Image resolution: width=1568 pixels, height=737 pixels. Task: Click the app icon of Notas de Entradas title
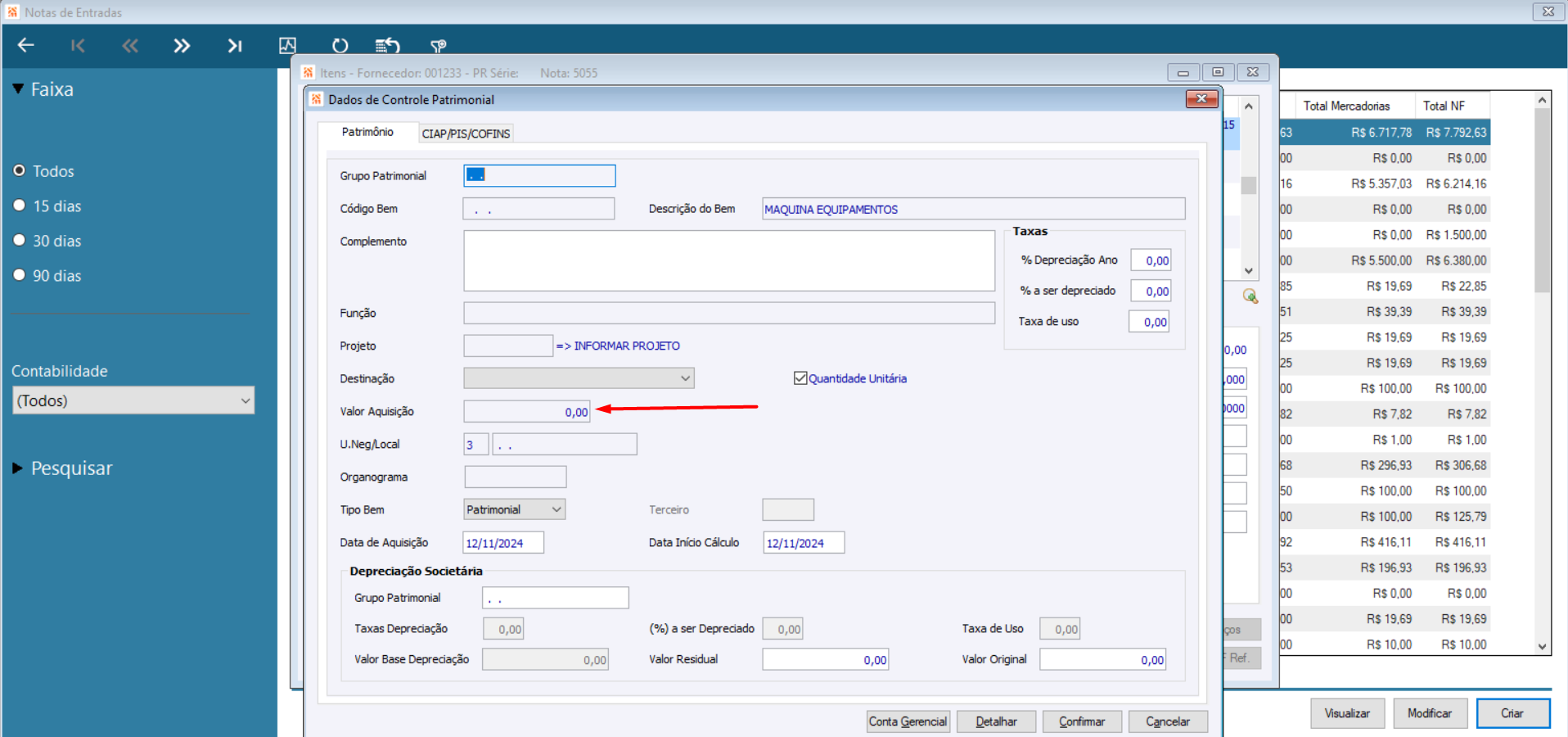12,12
